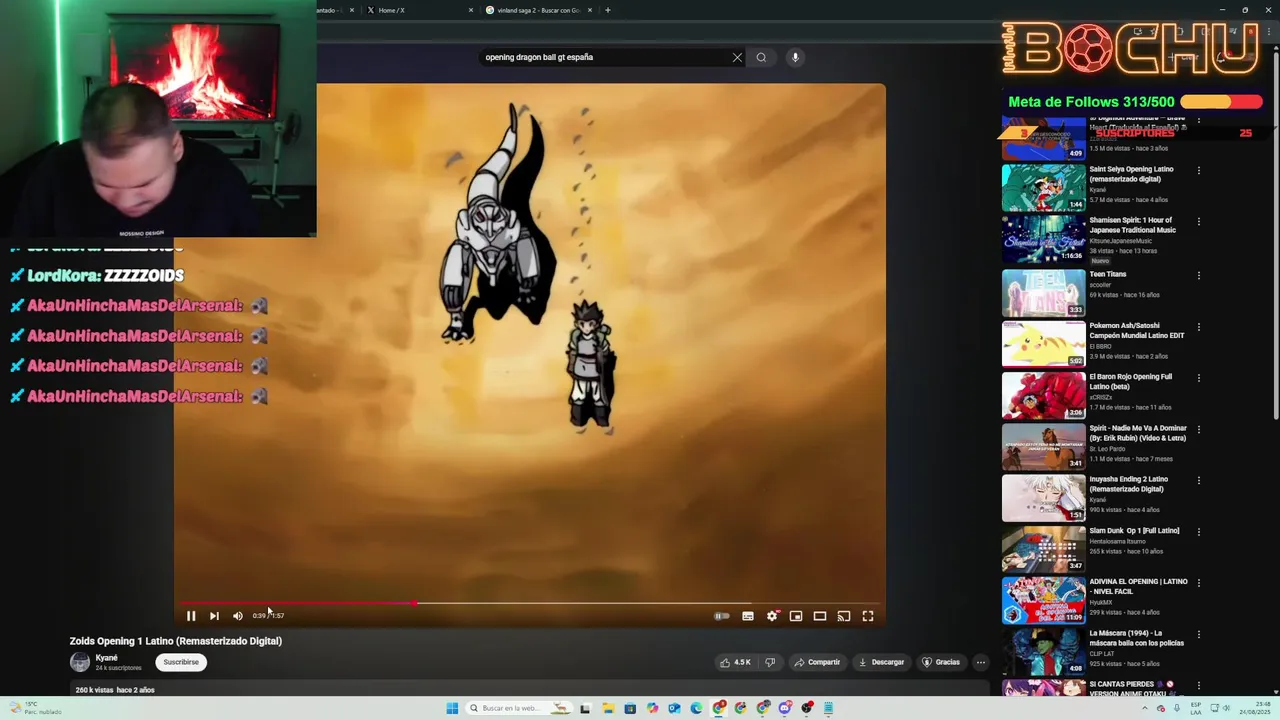Show hidden system tray icons
The height and width of the screenshot is (720, 1280).
[1145, 708]
